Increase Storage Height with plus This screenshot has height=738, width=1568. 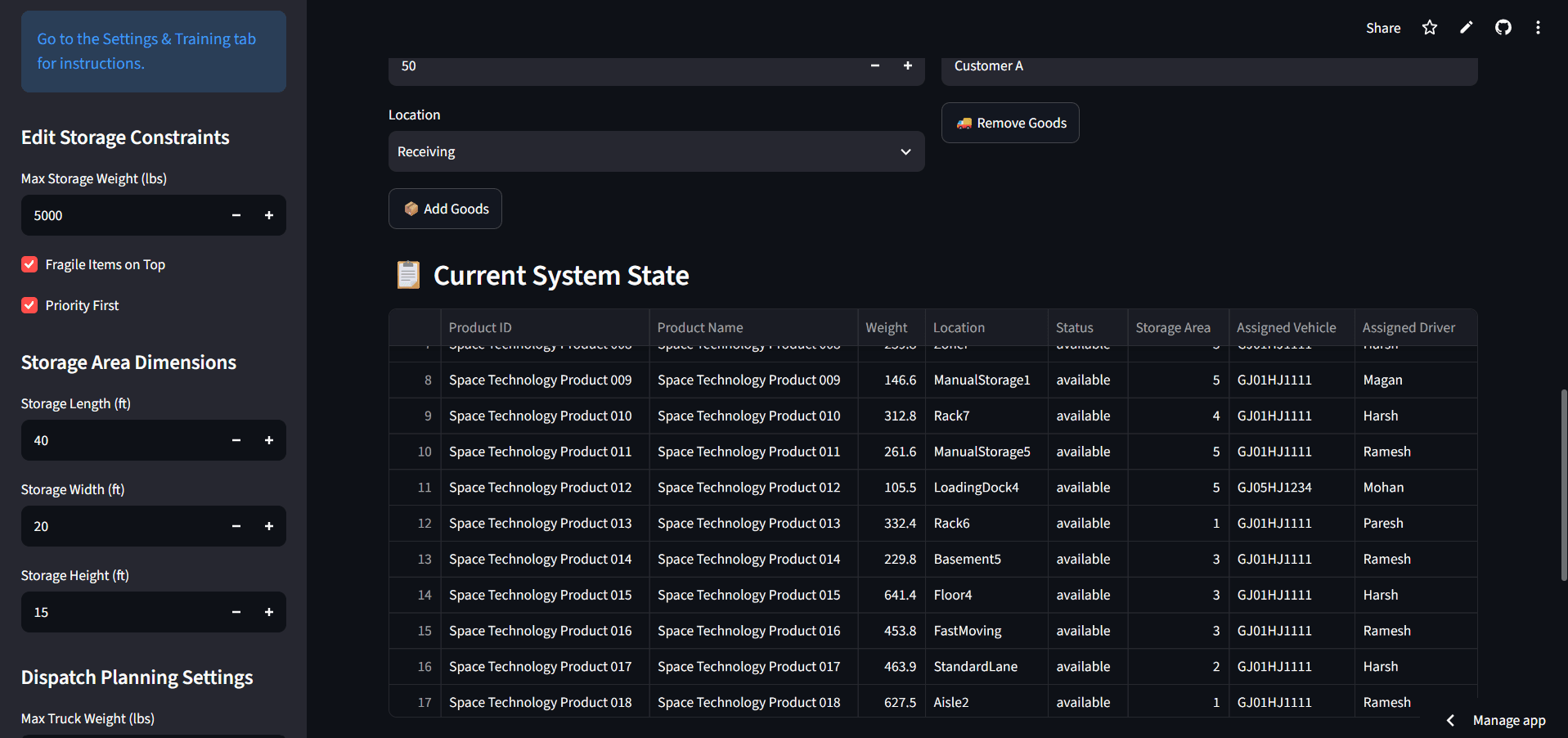tap(269, 612)
